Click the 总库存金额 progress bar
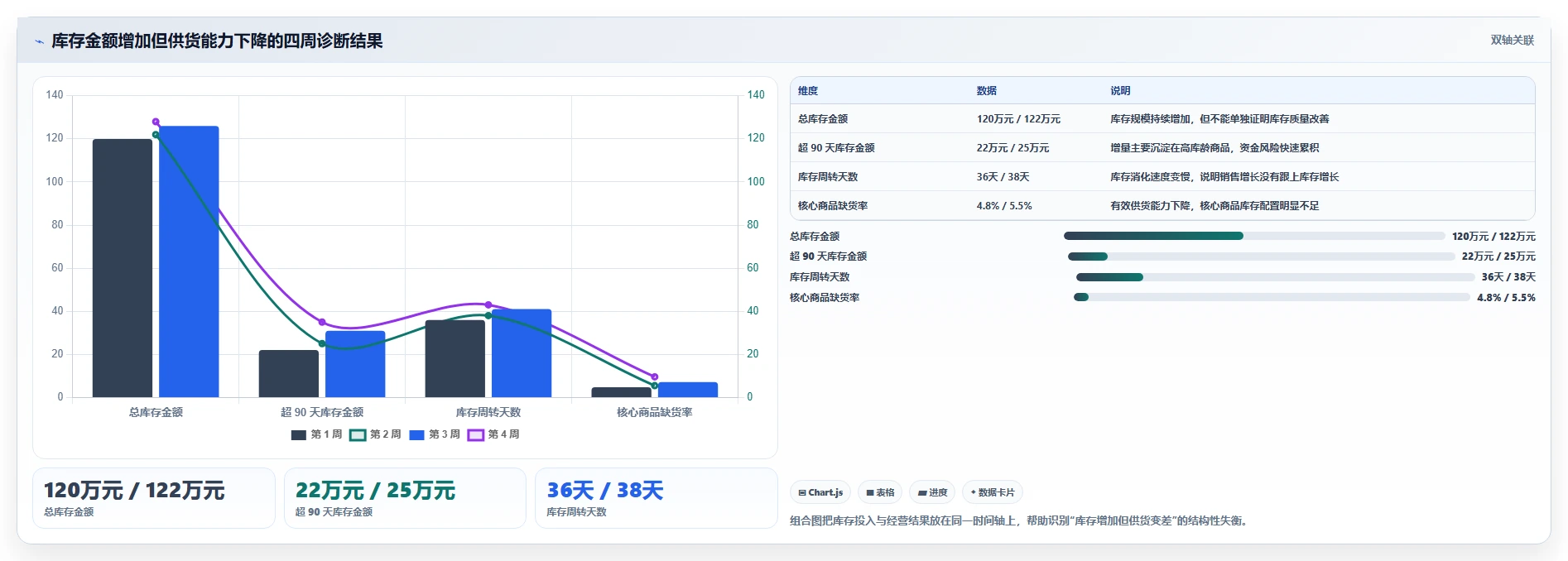 1254,236
